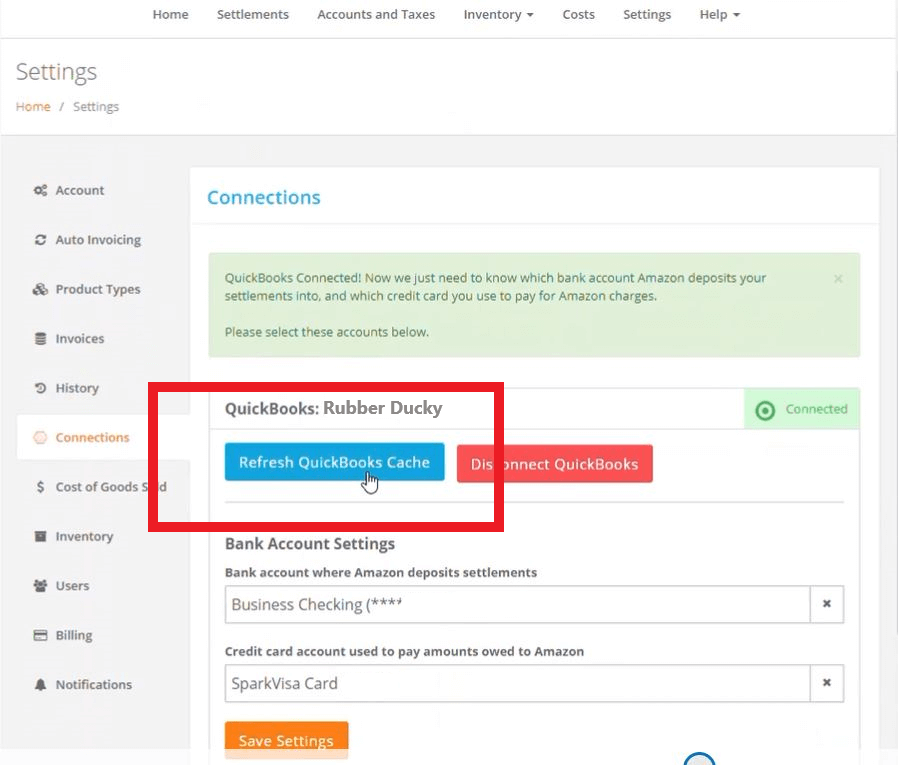Viewport: 898px width, 765px height.
Task: Open the Billing settings section
Action: point(74,636)
